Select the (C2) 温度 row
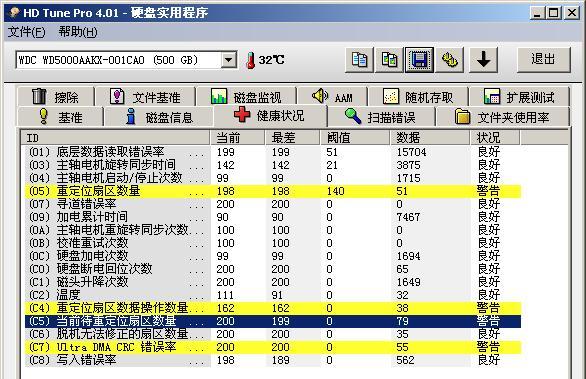The height and width of the screenshot is (379, 586). click(x=273, y=295)
